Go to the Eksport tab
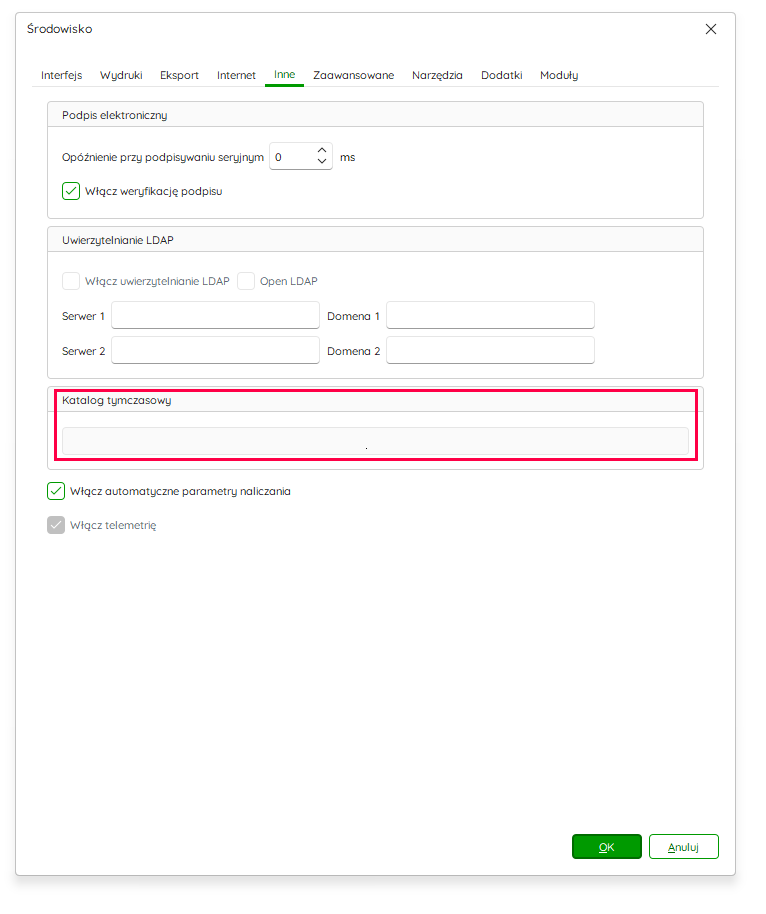 pos(182,76)
